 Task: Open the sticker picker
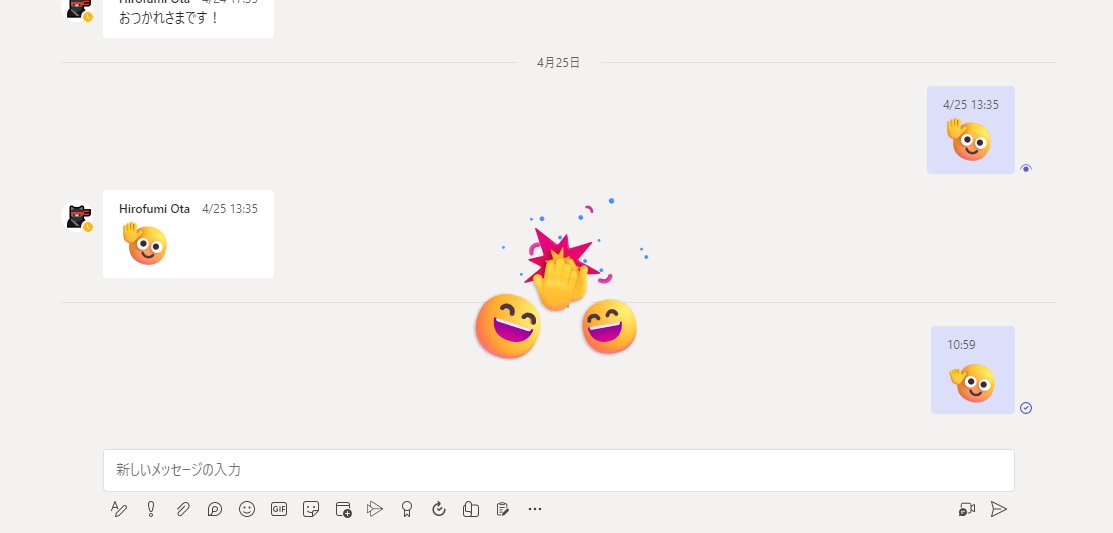pos(311,509)
